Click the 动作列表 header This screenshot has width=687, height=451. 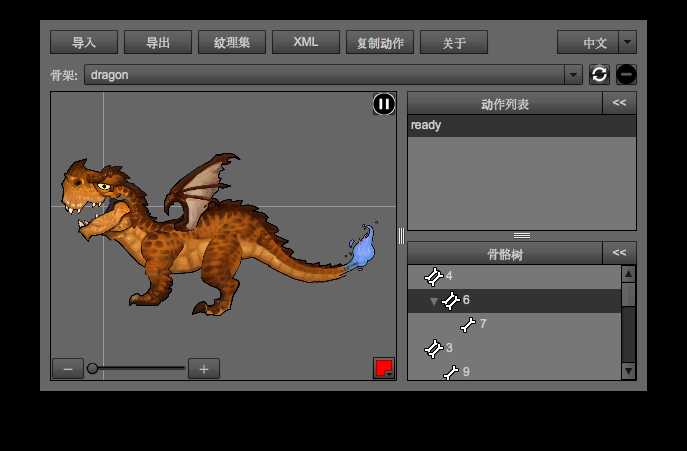click(x=505, y=103)
